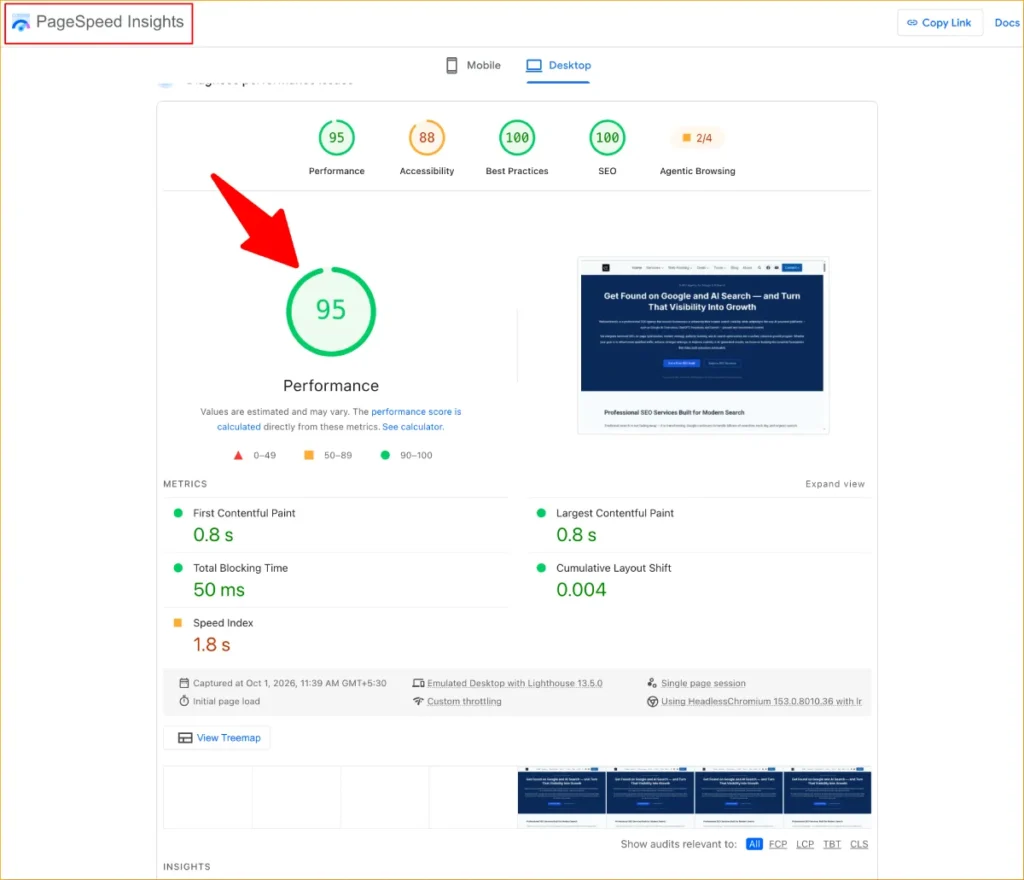Filter audits by LCP
The image size is (1024, 880).
805,844
